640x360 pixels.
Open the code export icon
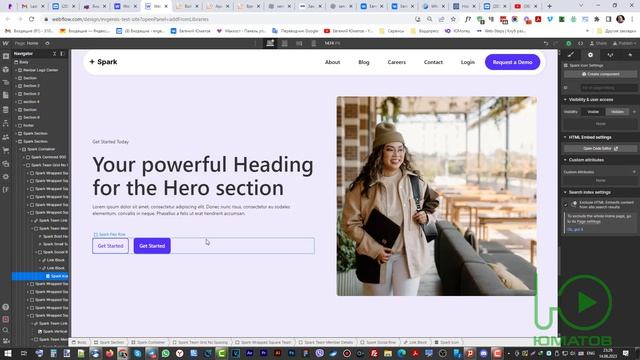(580, 43)
